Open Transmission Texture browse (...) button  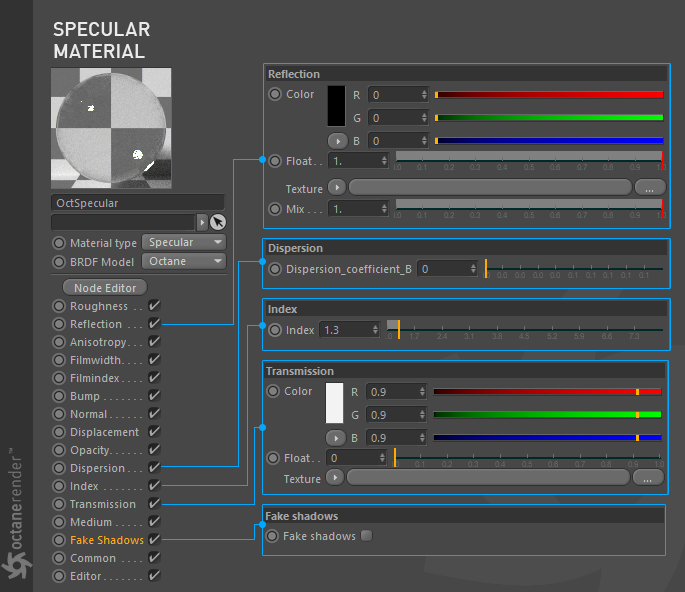coord(648,478)
